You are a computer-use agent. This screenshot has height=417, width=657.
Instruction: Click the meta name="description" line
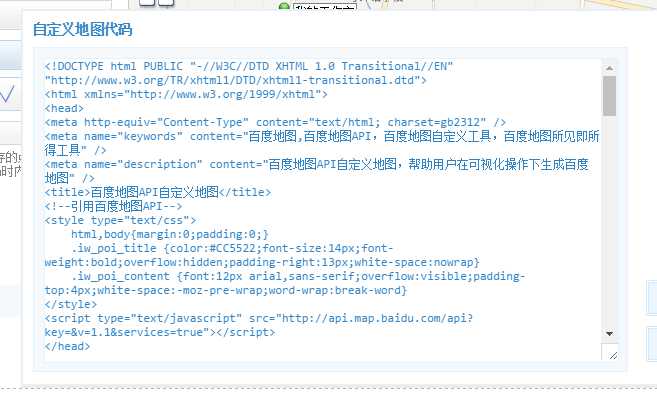click(x=316, y=164)
